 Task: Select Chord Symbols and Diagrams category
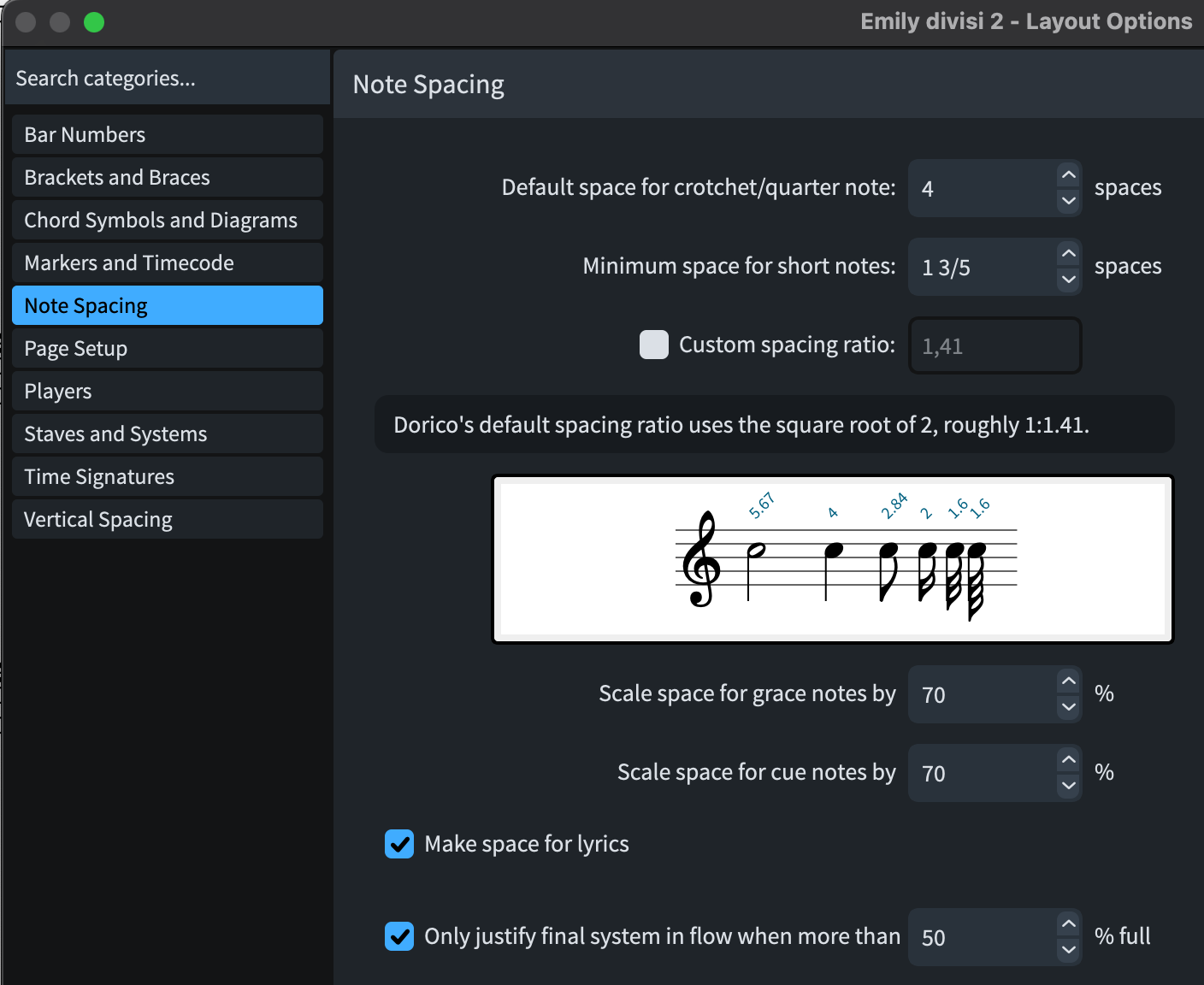pos(168,221)
